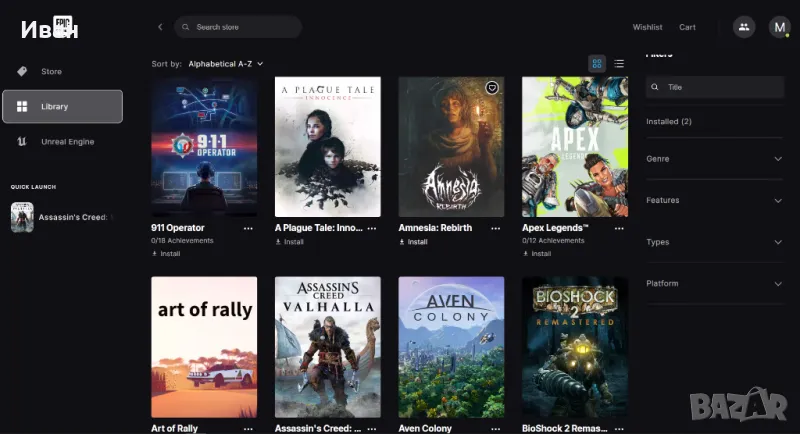Image resolution: width=800 pixels, height=434 pixels.
Task: Click the Aven Colony title text
Action: pos(425,428)
